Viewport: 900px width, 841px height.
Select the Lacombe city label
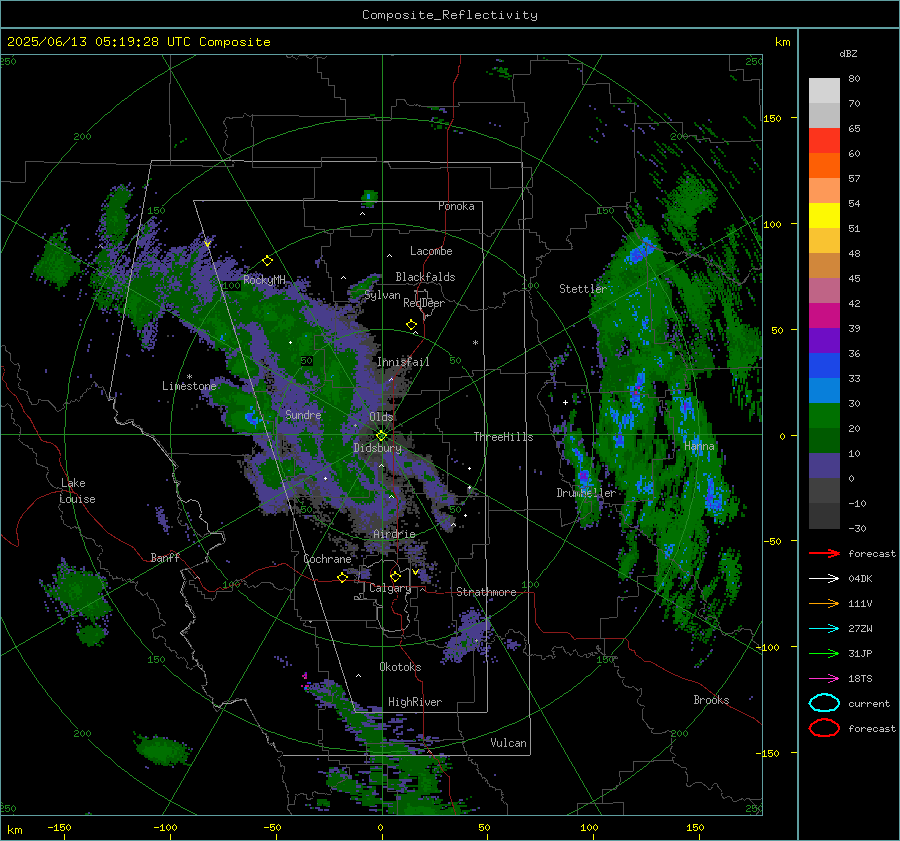click(431, 251)
